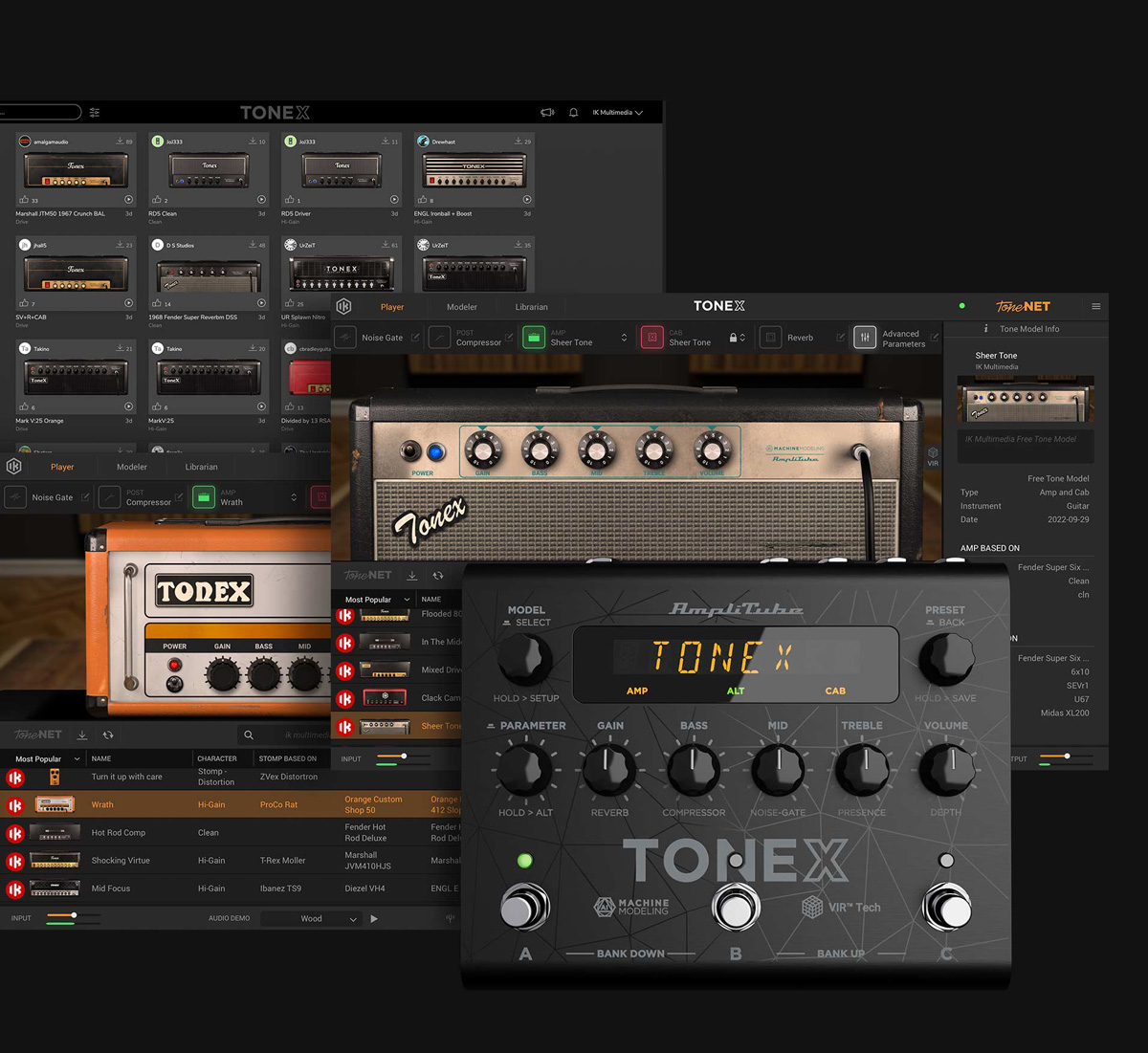Click the GAIN knob on Sheer Tone amp
This screenshot has height=1053, width=1148.
483,450
